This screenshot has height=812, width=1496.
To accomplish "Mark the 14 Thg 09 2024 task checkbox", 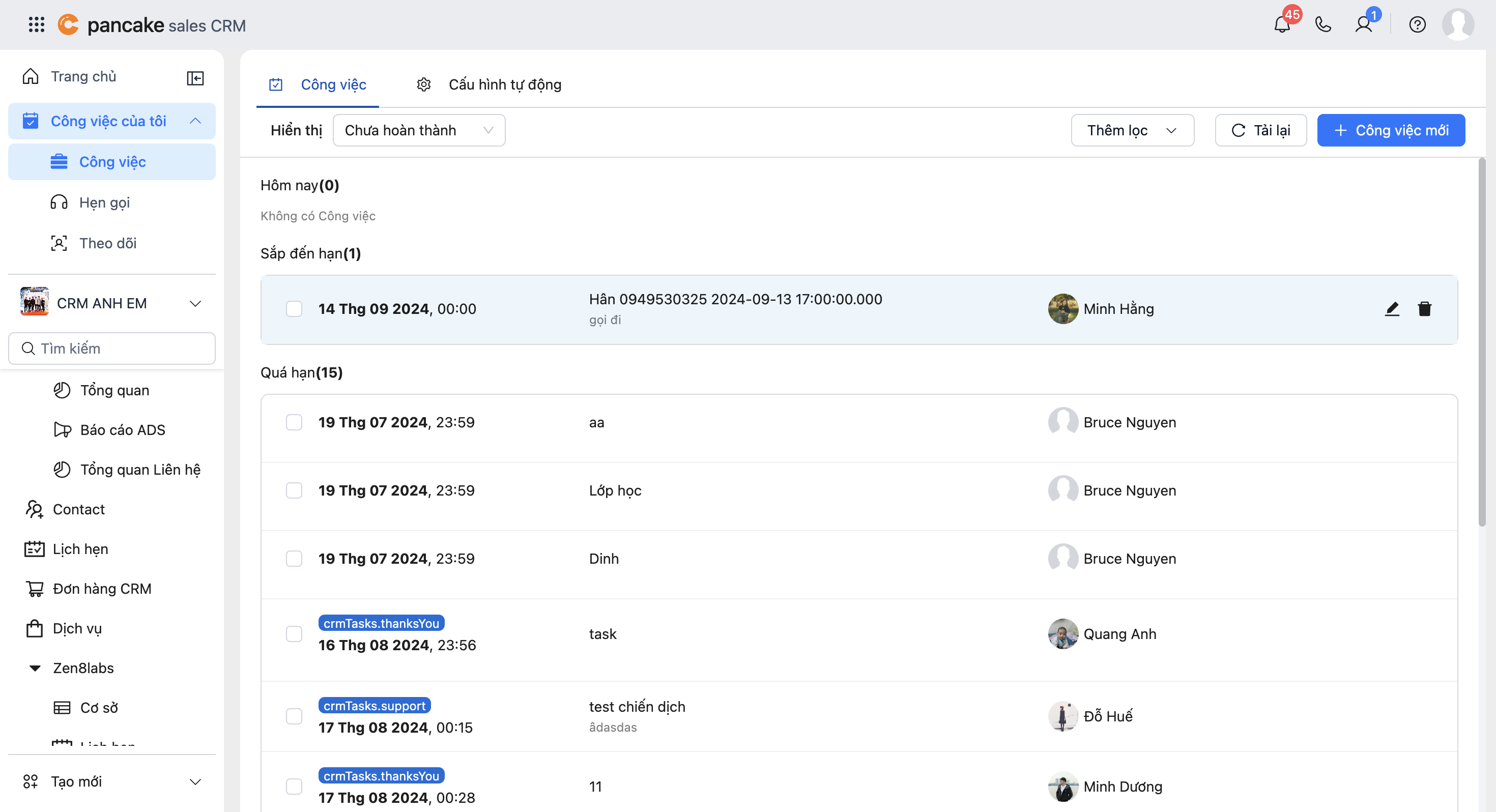I will (x=294, y=308).
